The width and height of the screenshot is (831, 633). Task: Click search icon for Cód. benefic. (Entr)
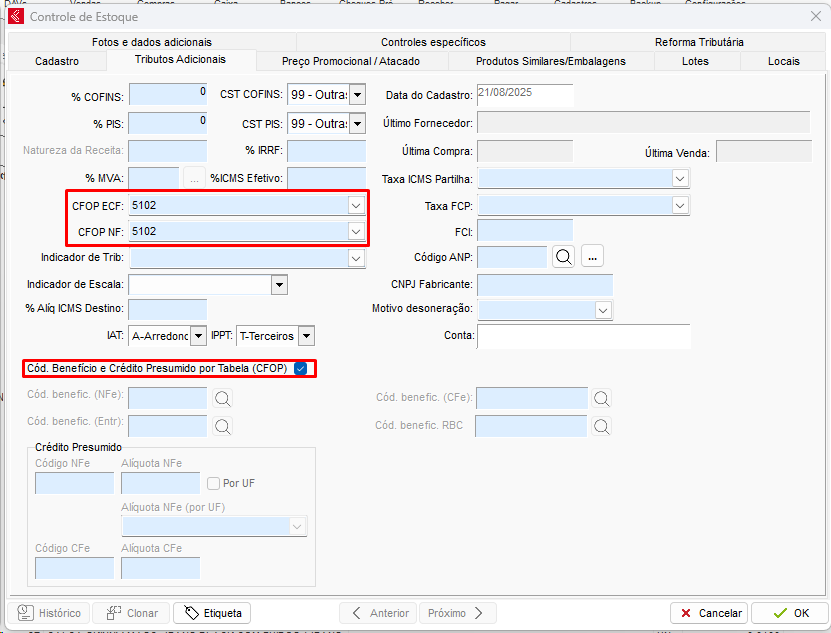point(222,426)
